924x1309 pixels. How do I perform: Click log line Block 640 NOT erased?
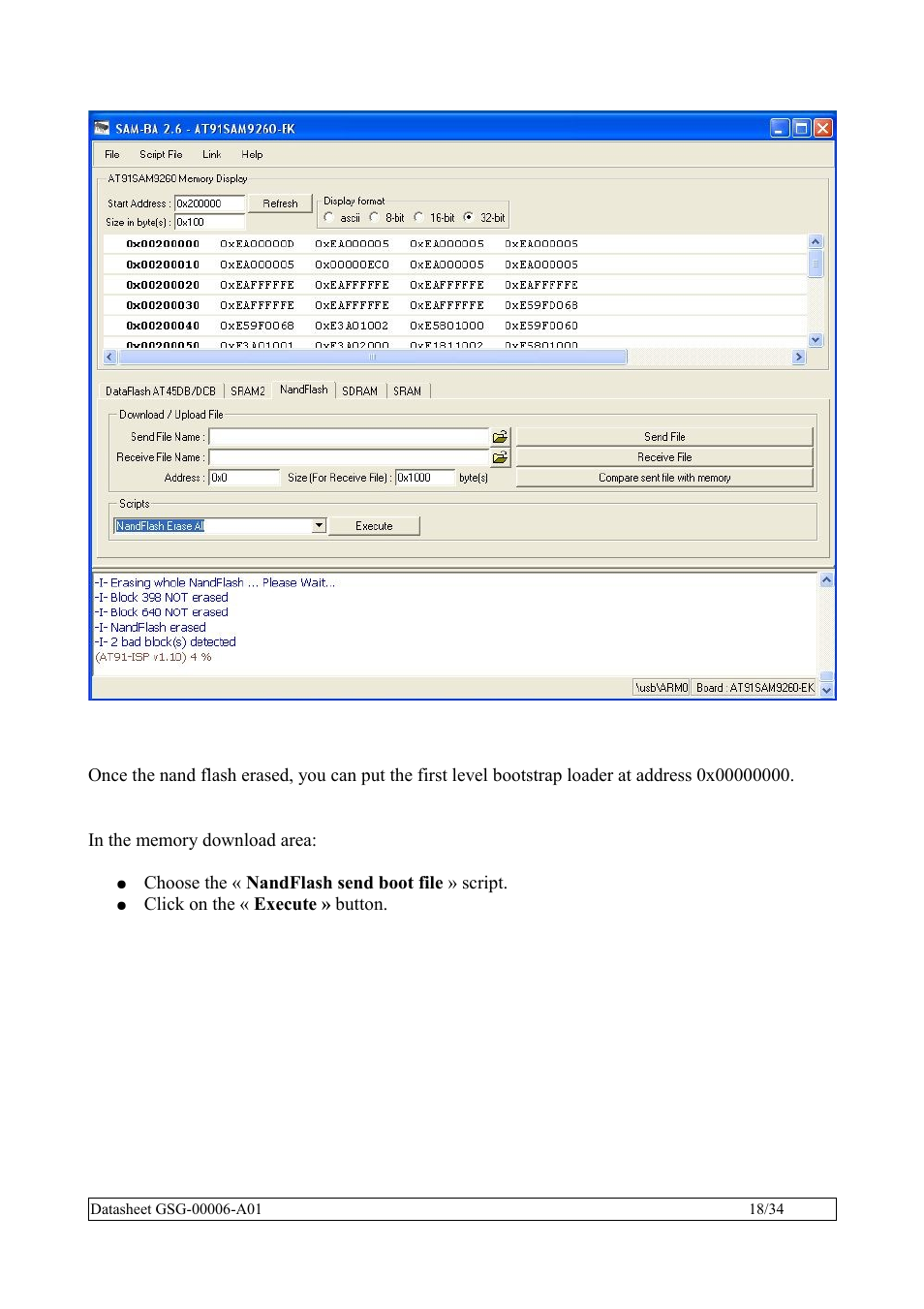(x=162, y=612)
